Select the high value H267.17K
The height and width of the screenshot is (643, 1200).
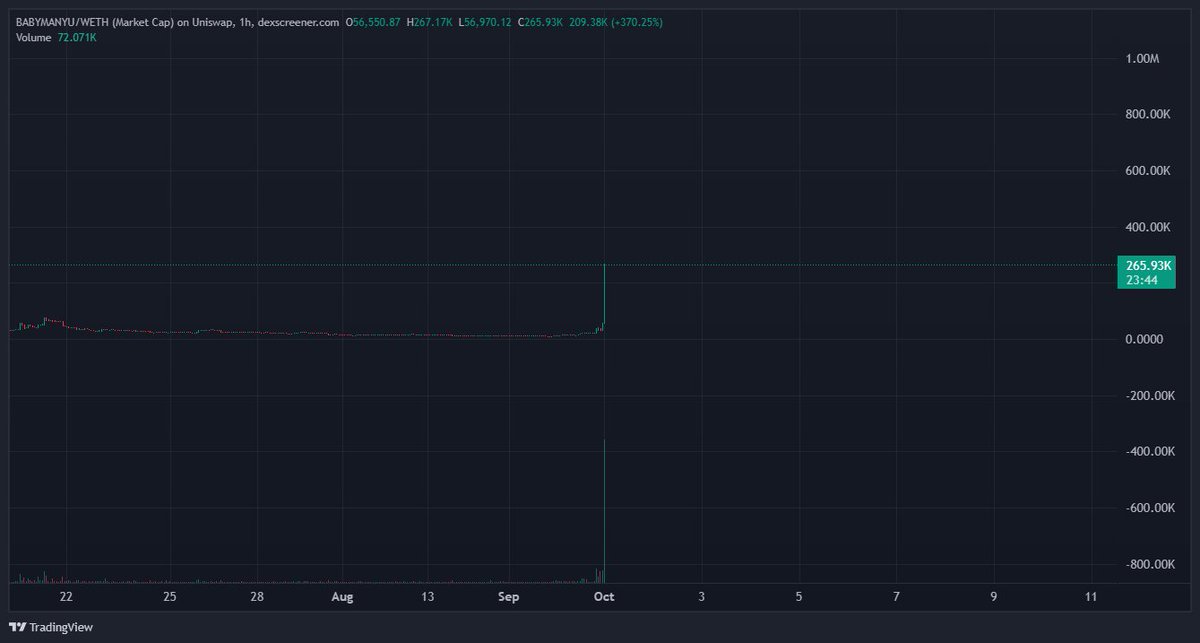pos(429,22)
